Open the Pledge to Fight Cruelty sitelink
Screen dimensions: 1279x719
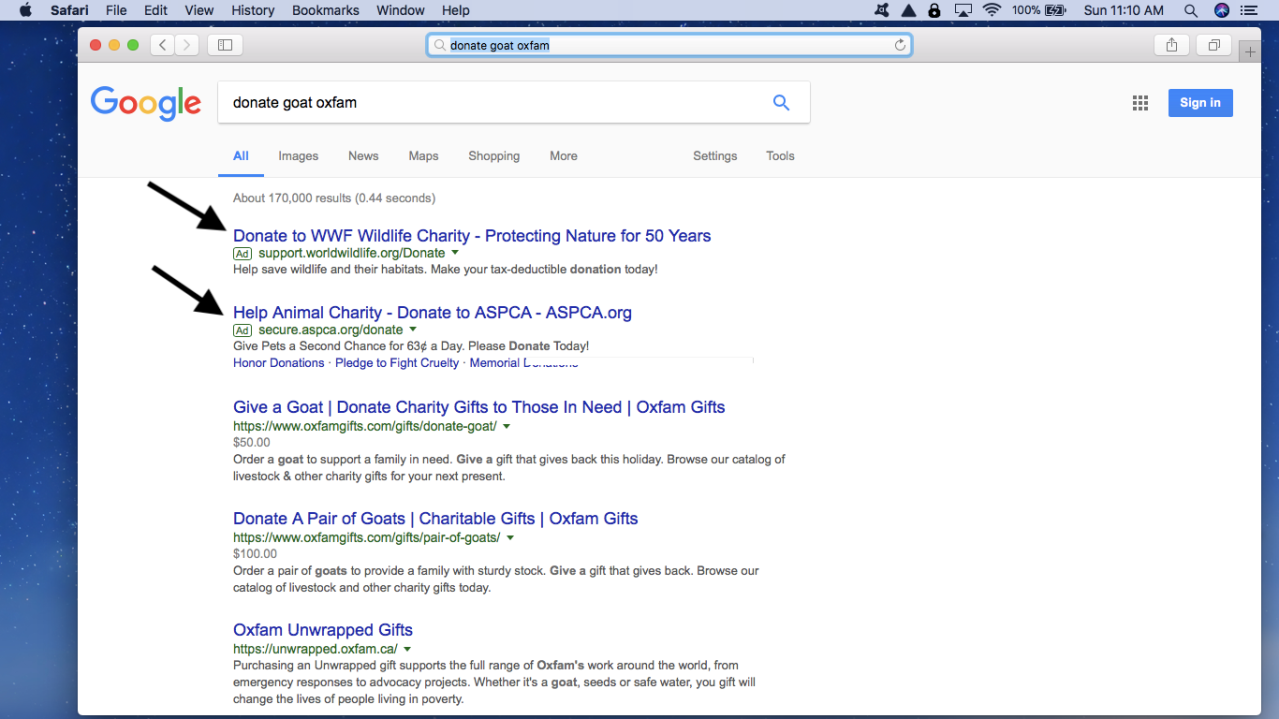click(x=397, y=363)
